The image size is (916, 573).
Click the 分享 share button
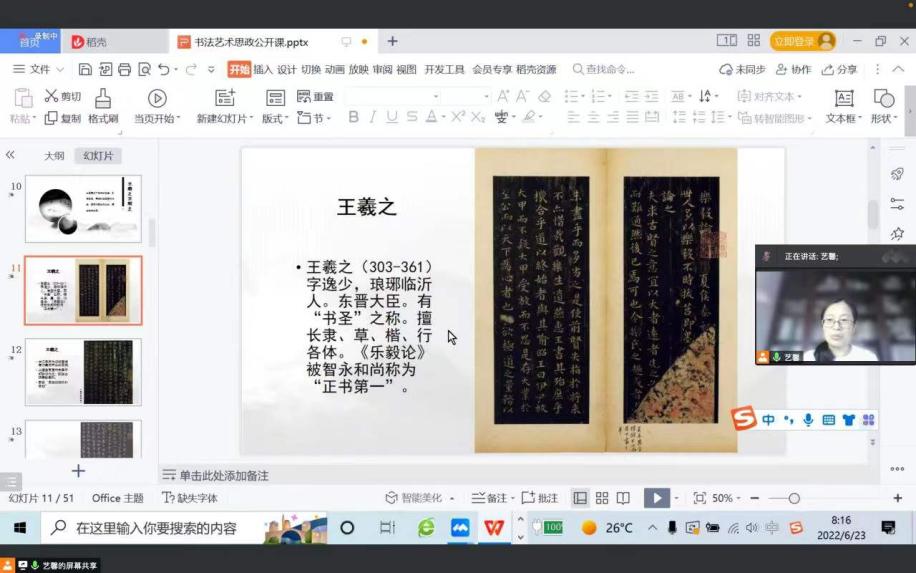coord(840,69)
